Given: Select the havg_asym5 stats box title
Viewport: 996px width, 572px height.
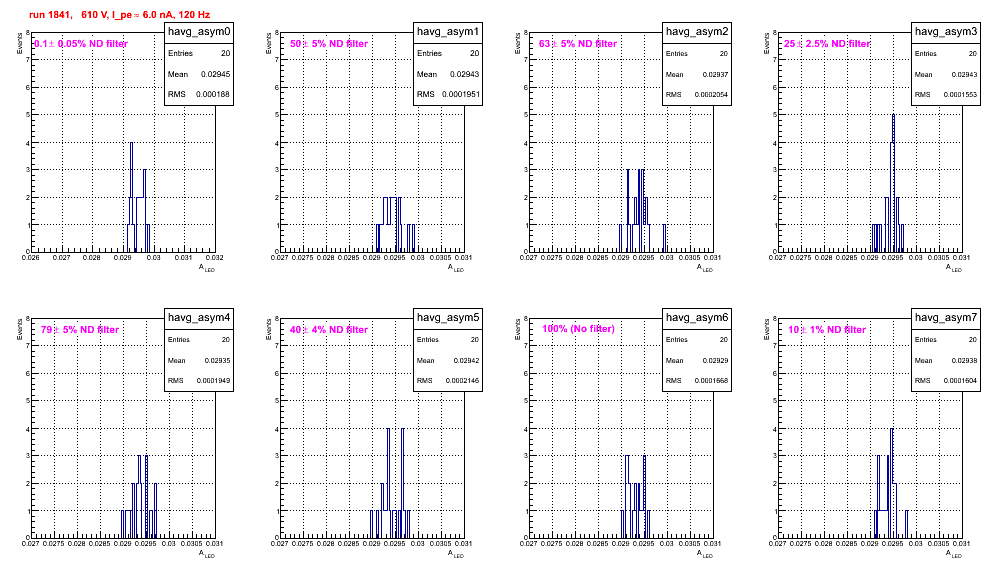Looking at the screenshot, I should pyautogui.click(x=448, y=318).
